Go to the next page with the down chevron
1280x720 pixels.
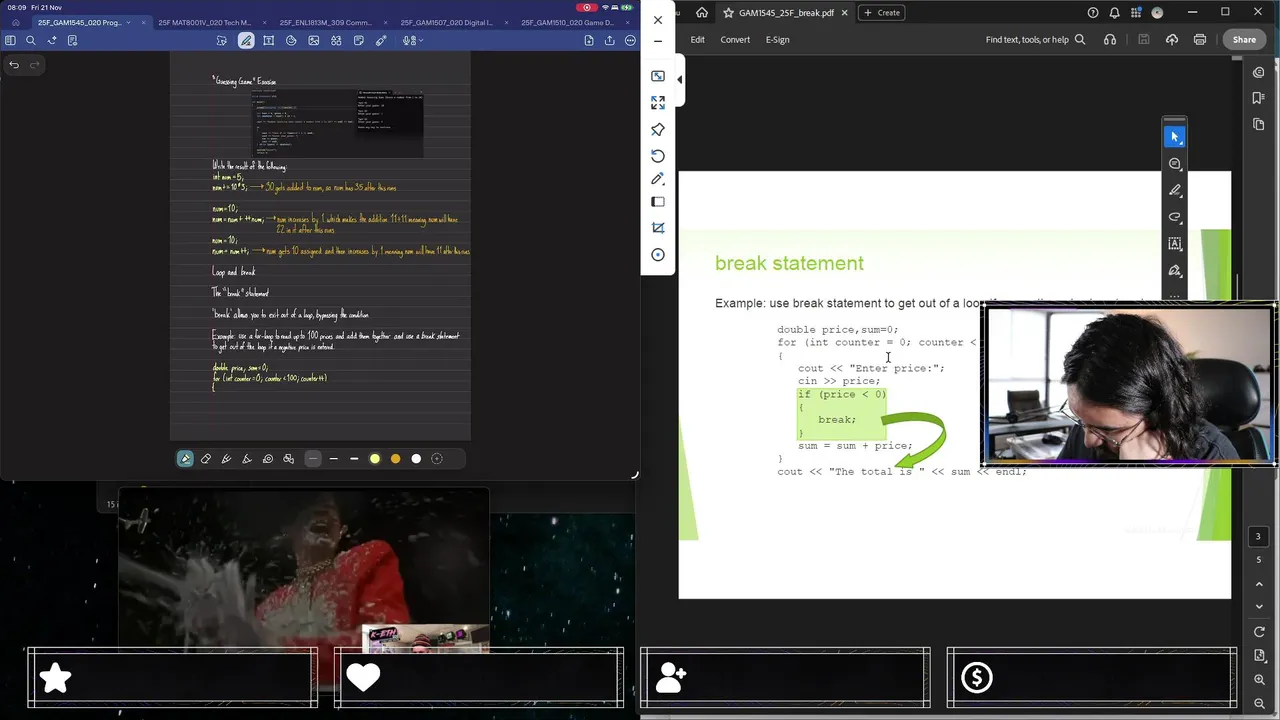click(1259, 606)
